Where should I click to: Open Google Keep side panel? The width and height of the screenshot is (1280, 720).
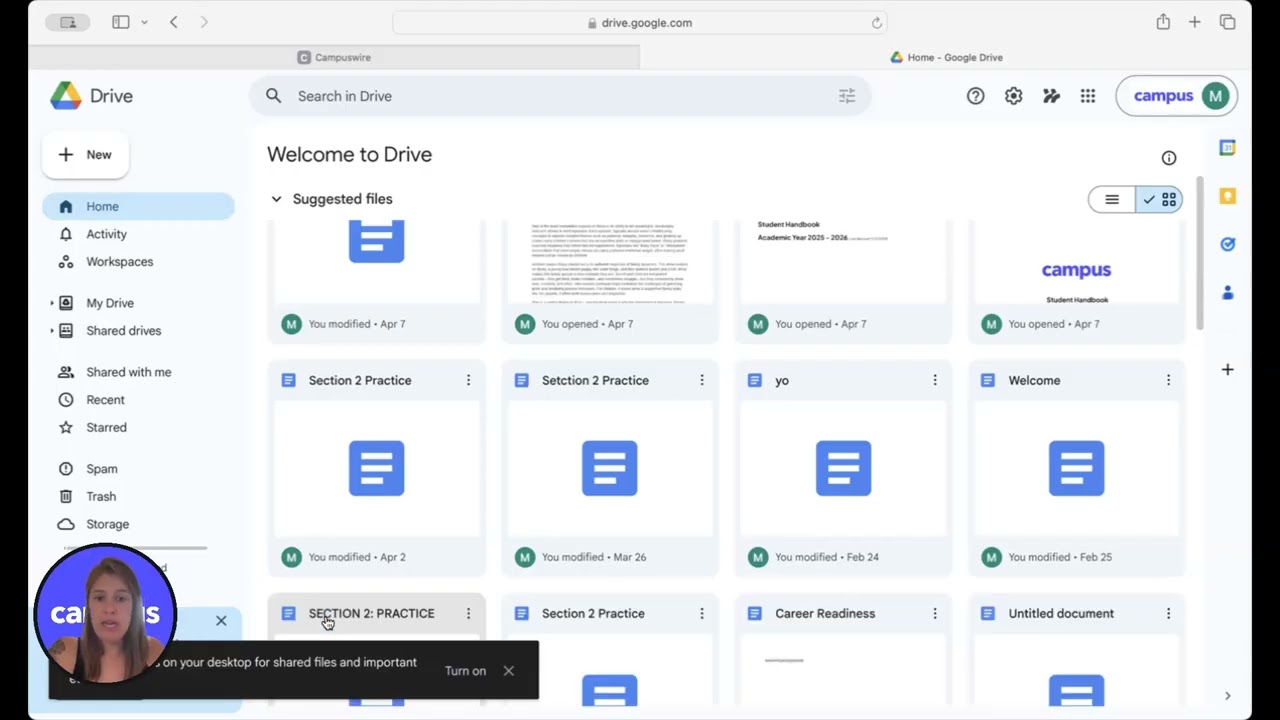1228,196
